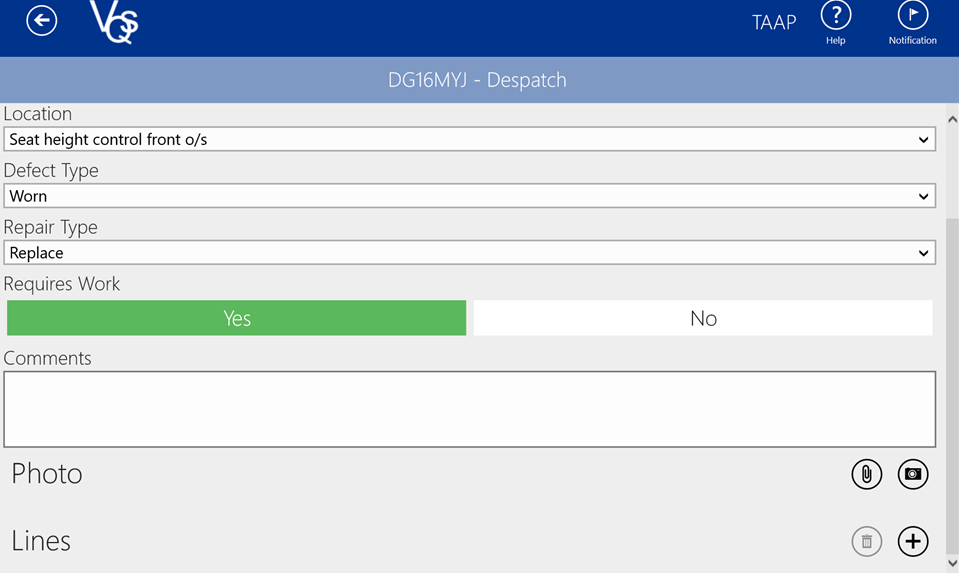Click the back arrow icon
This screenshot has width=959, height=573.
pos(42,21)
